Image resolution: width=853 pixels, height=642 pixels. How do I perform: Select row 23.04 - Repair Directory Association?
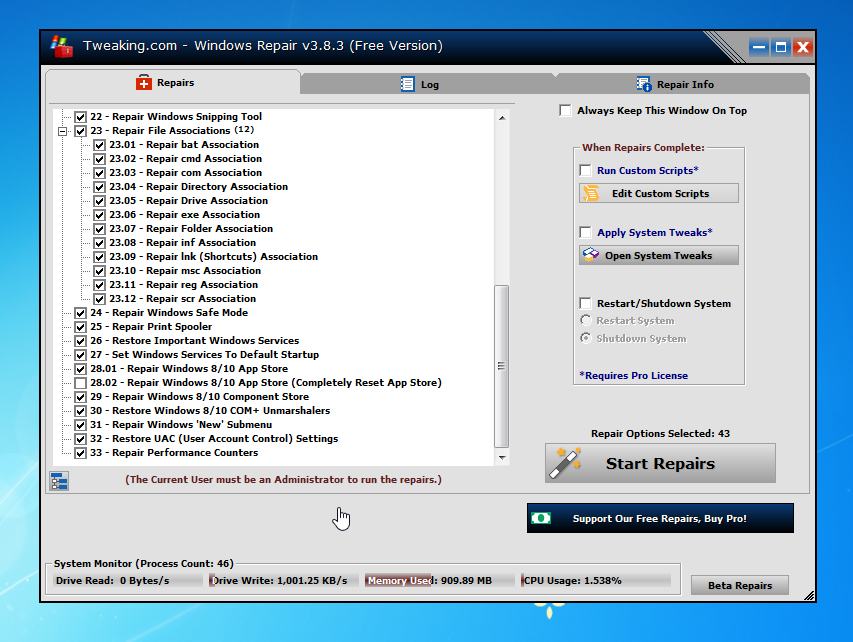(199, 187)
